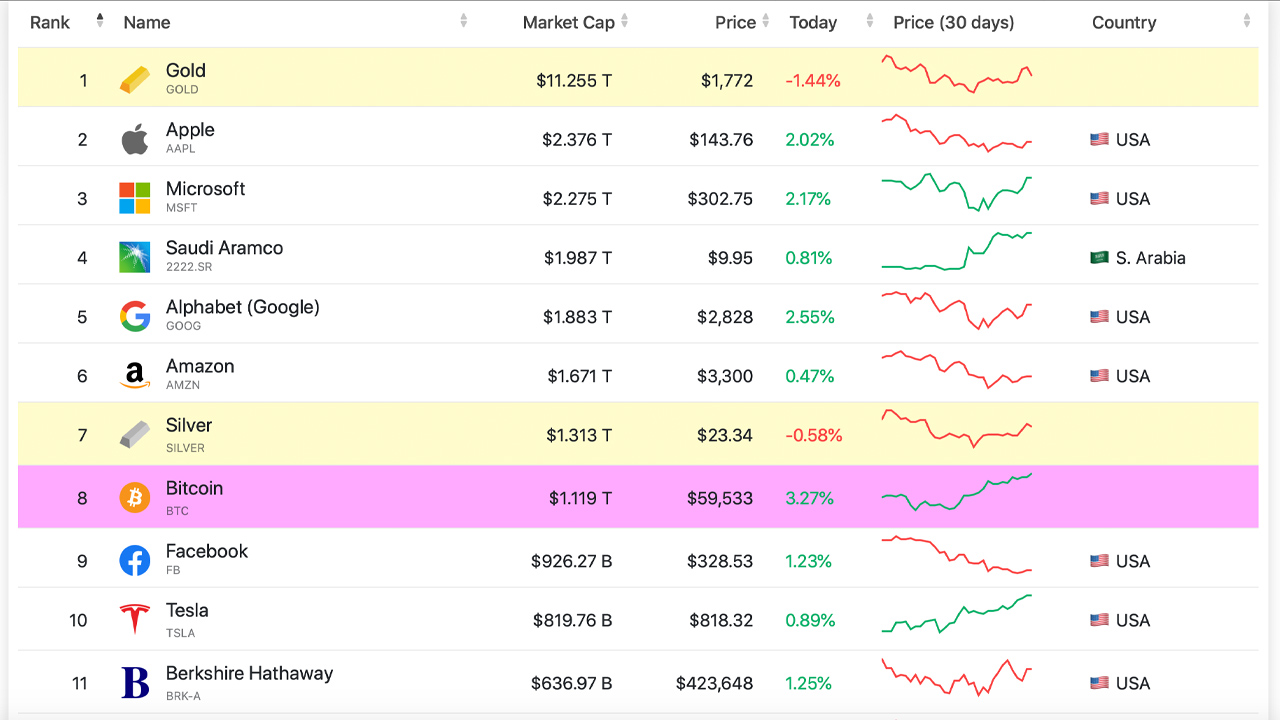Click Apple's price $143.76
Screen dimensions: 1280x720
[x=721, y=139]
